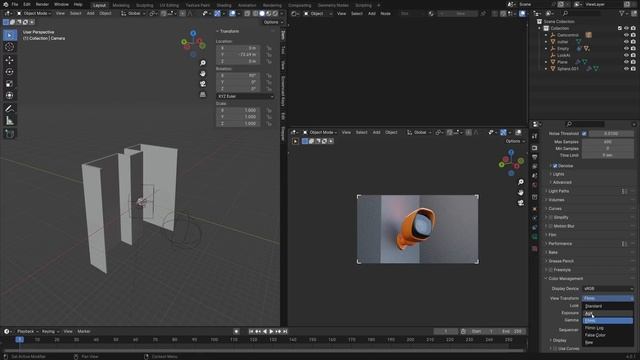Open Display Device sRGB dropdown
This screenshot has width=640, height=360.
tap(608, 289)
